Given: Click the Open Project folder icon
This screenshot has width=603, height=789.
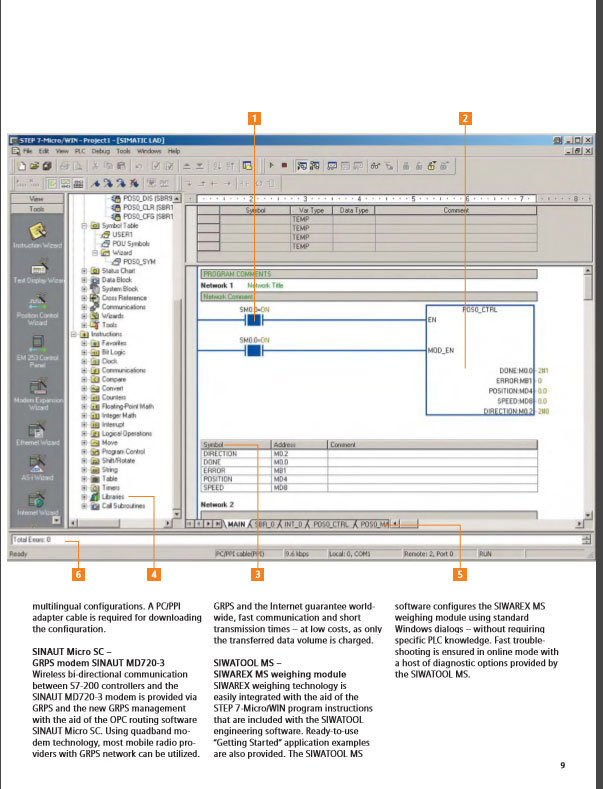Looking at the screenshot, I should click(x=34, y=166).
